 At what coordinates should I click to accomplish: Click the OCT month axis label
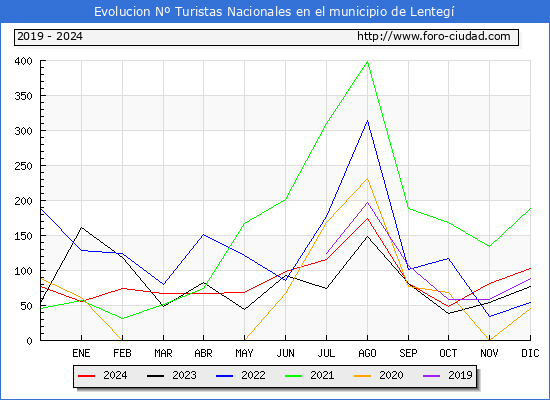pyautogui.click(x=448, y=353)
